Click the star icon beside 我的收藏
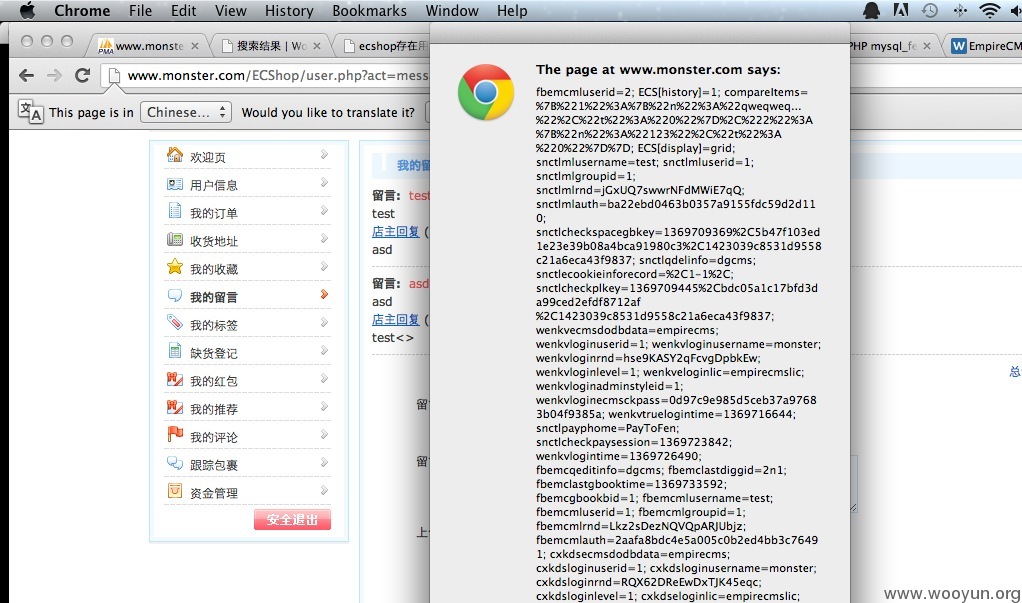Screen dimensions: 1022x603 175,267
